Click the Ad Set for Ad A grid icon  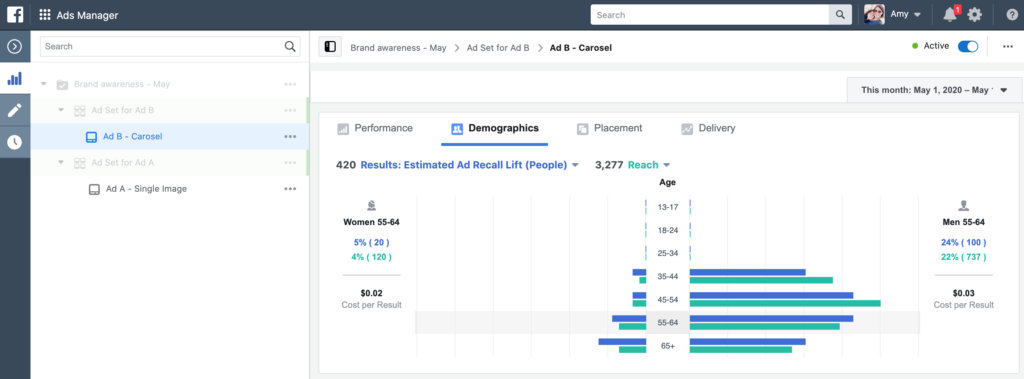tap(80, 163)
